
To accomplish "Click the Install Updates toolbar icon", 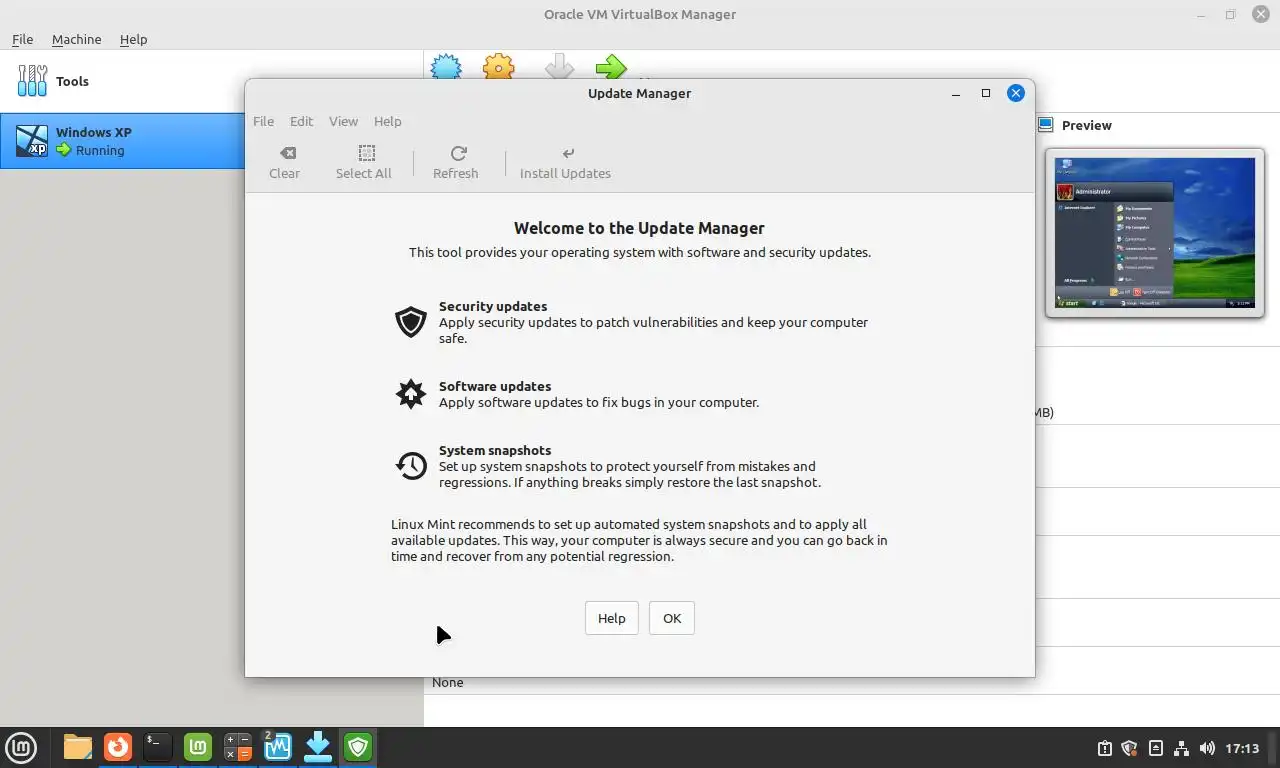I will 568,153.
